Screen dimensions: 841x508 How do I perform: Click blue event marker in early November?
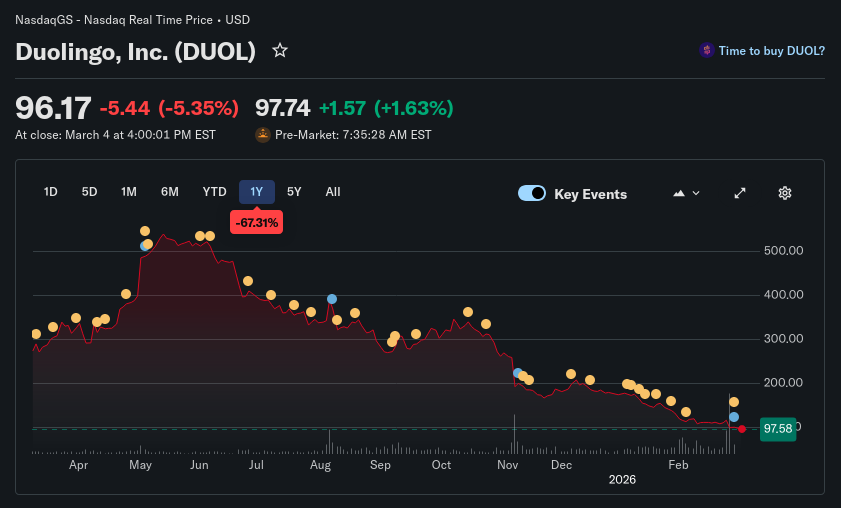517,373
